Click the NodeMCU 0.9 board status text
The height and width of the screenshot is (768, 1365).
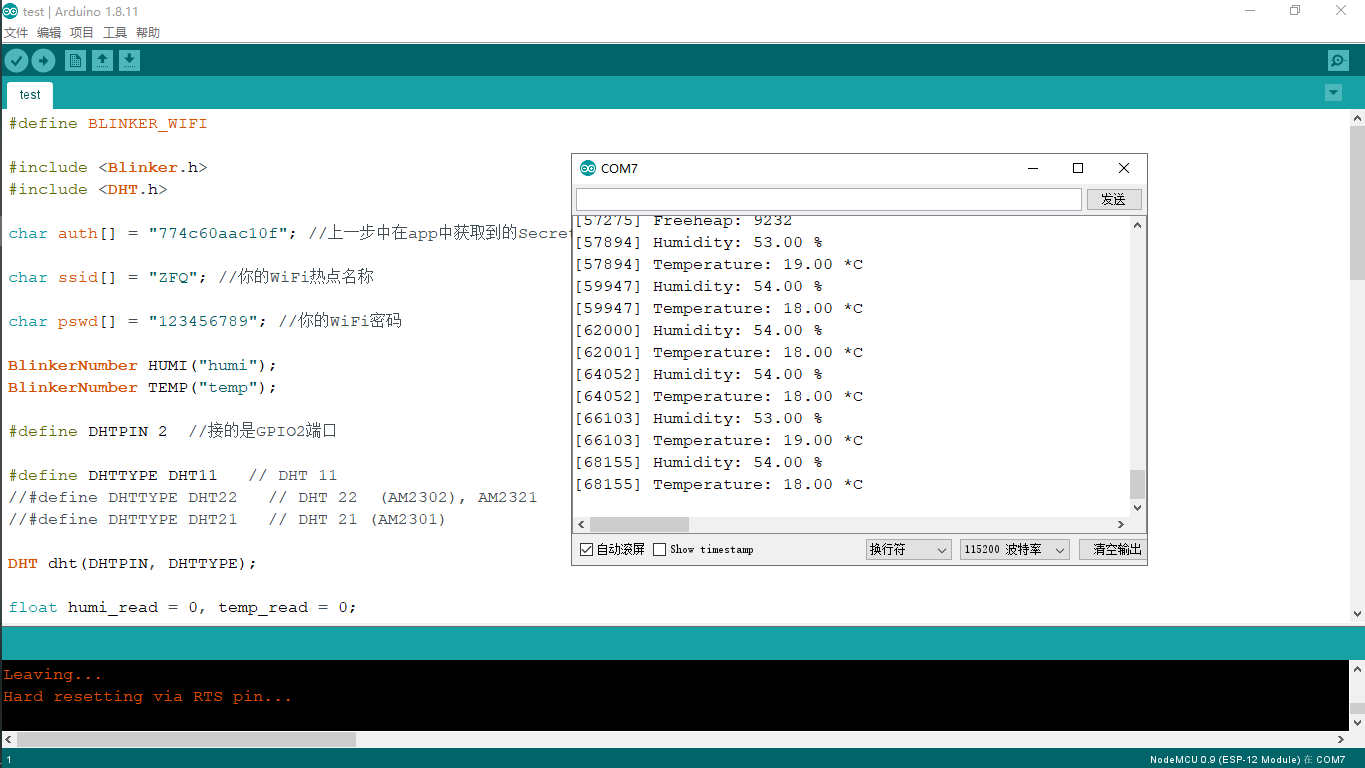tap(1247, 760)
